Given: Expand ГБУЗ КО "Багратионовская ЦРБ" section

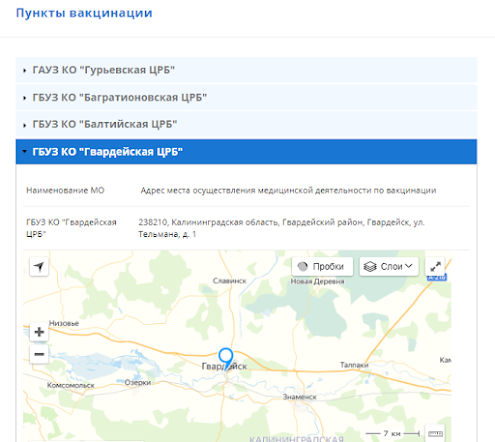Looking at the screenshot, I should point(246,97).
